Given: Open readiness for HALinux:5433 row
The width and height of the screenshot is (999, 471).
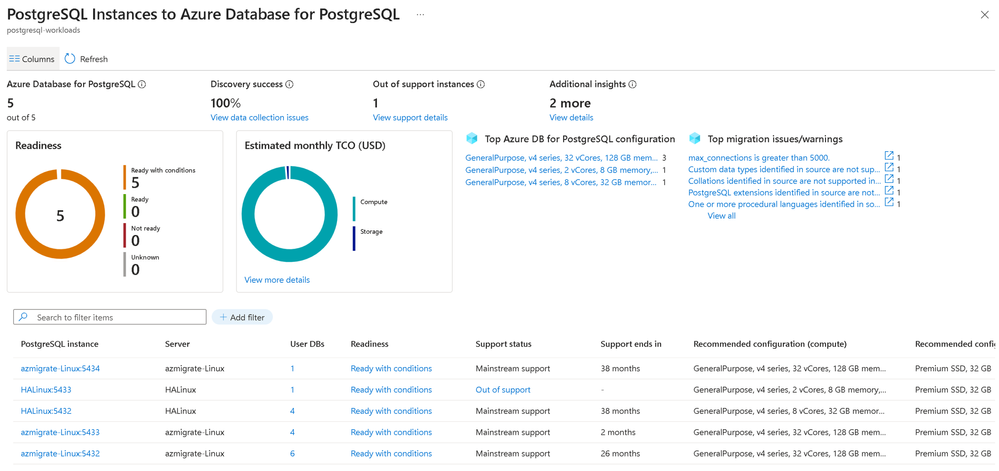Looking at the screenshot, I should coord(391,389).
